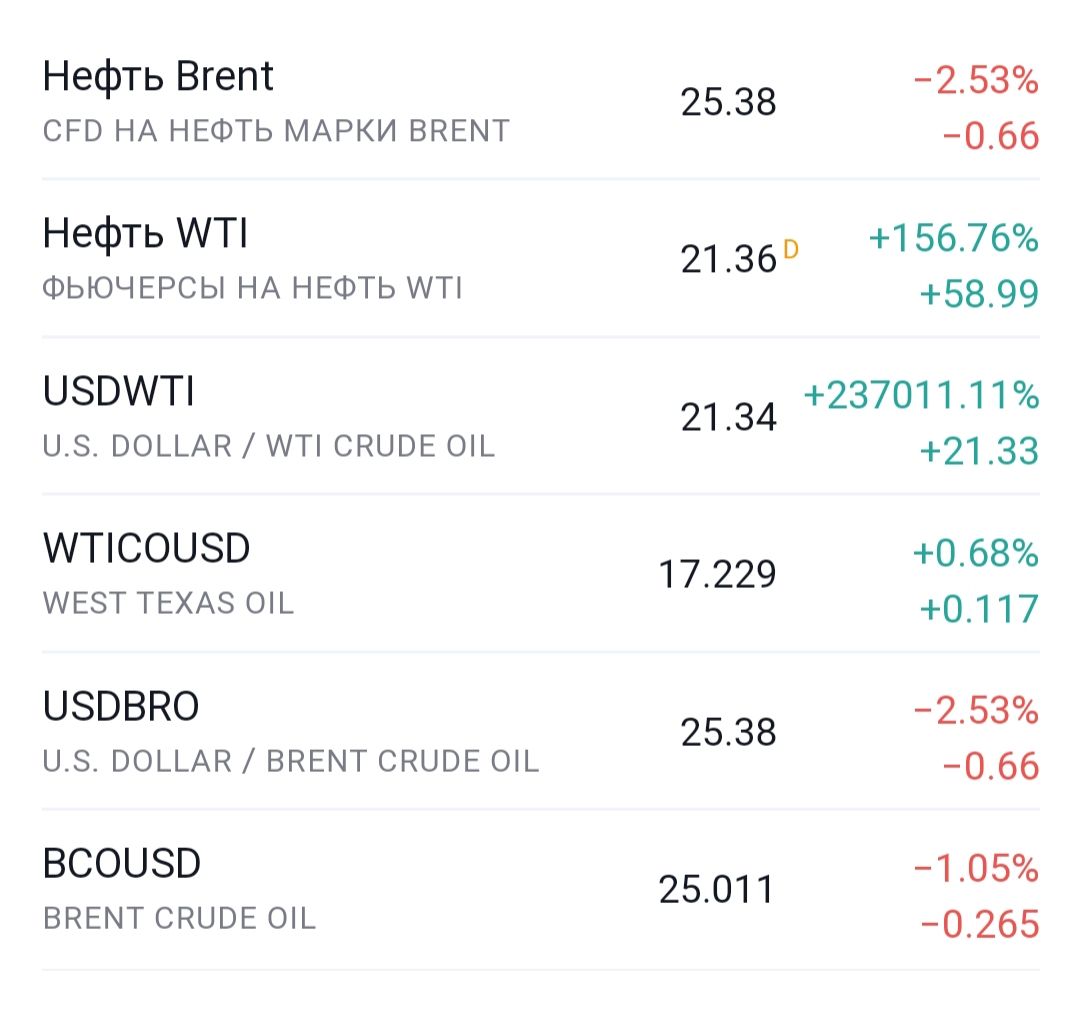
Task: Click the WTICOUSD price 17.229
Action: pos(717,574)
